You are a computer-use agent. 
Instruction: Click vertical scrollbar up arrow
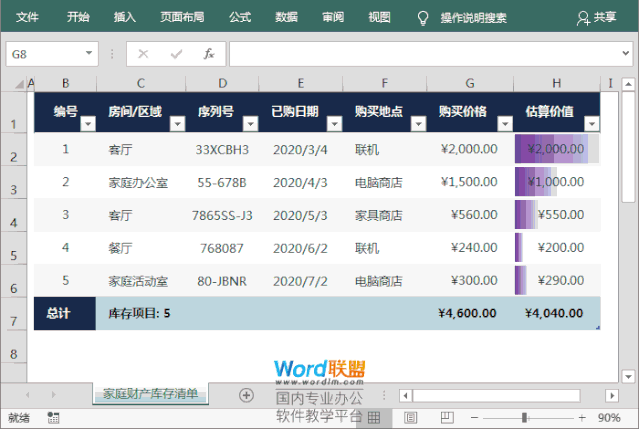click(x=628, y=84)
